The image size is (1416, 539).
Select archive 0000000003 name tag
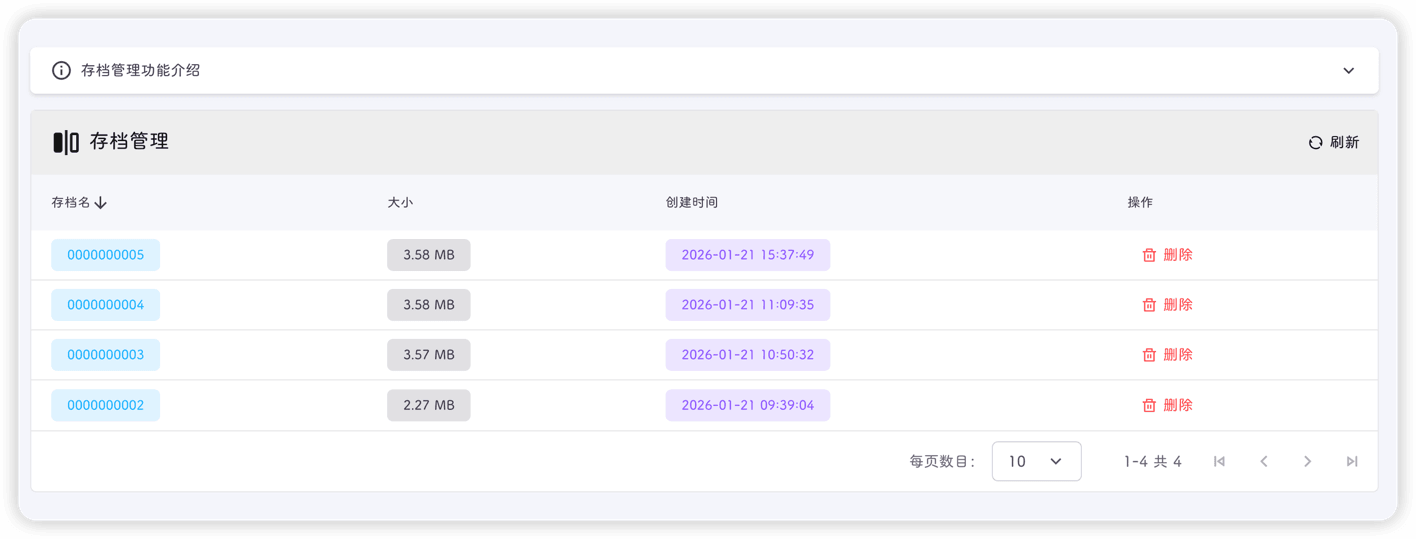(x=105, y=355)
